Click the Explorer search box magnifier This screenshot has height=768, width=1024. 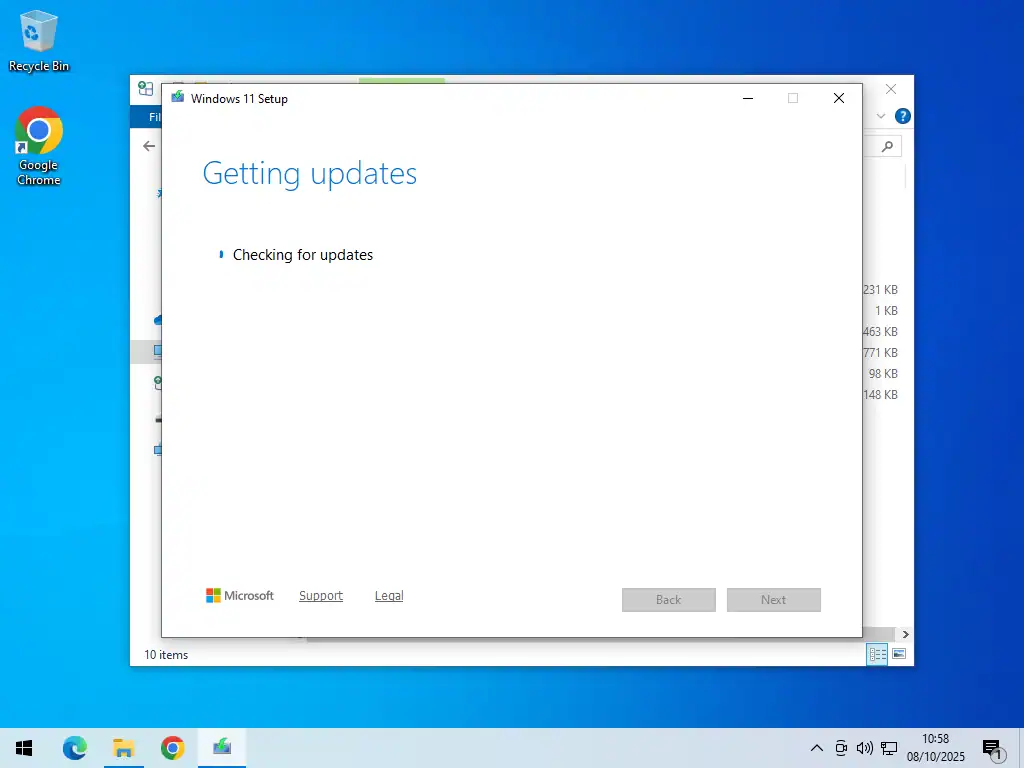(888, 146)
